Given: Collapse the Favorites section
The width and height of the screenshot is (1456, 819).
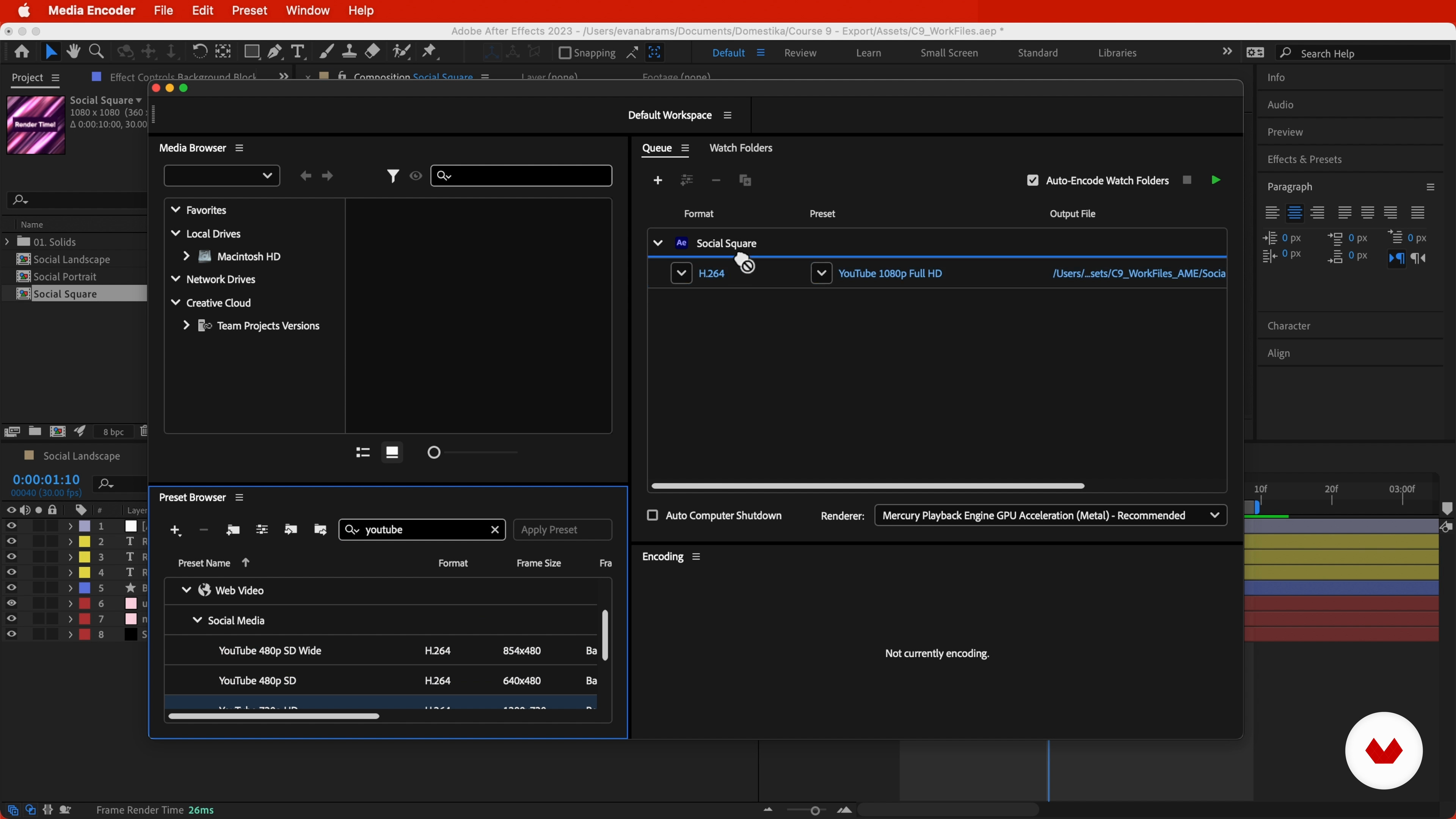Looking at the screenshot, I should (x=176, y=210).
